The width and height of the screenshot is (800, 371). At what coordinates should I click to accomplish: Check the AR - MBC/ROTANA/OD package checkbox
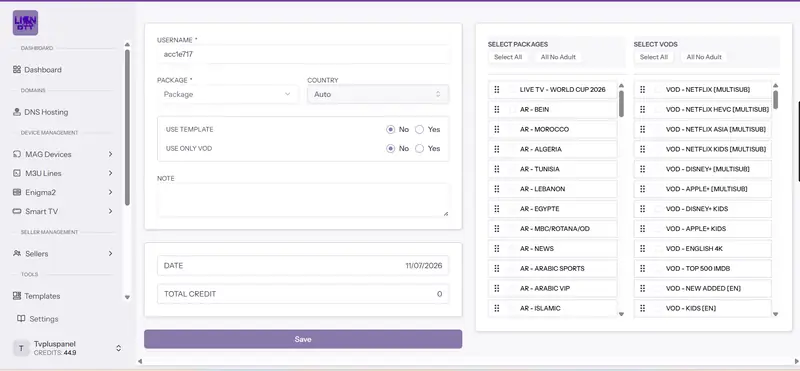click(x=513, y=229)
